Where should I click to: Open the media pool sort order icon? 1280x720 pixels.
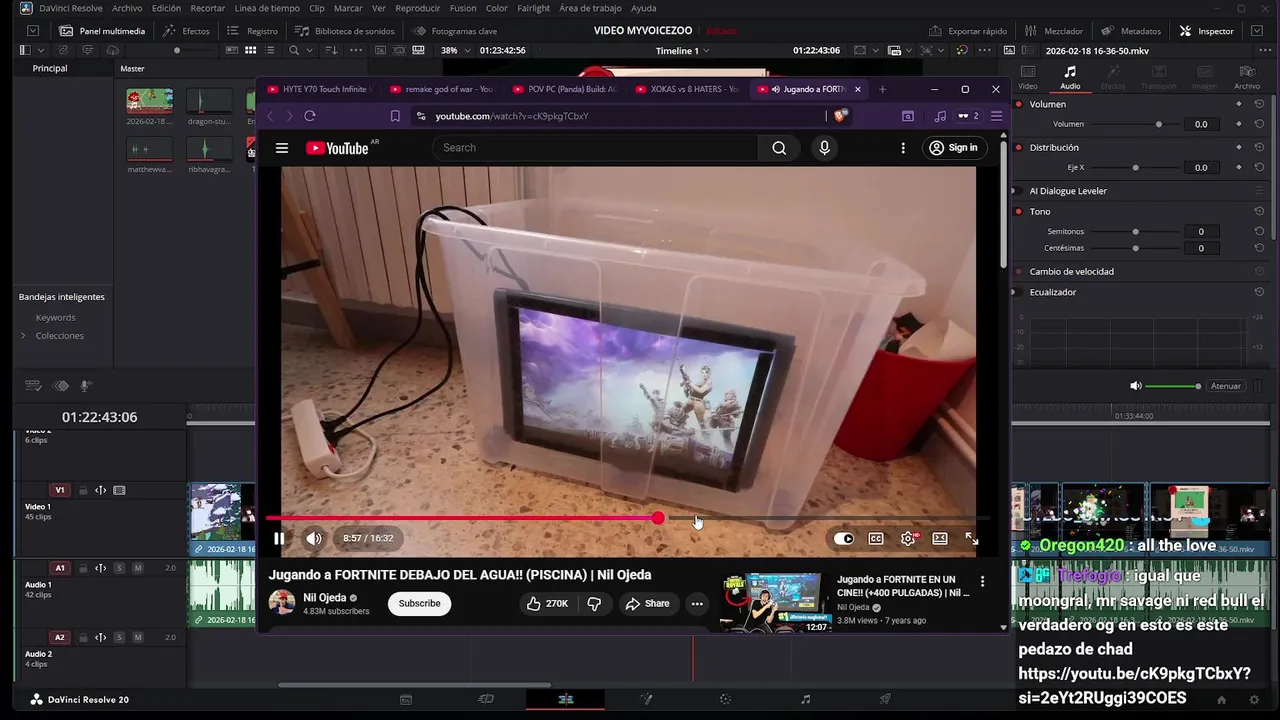pyautogui.click(x=331, y=50)
